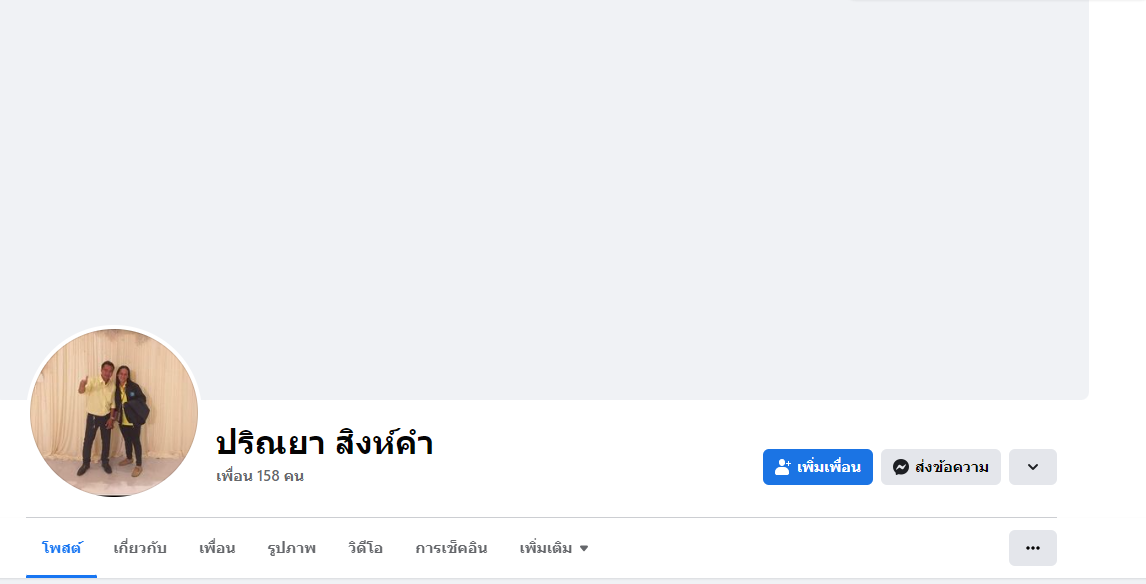Open the เกี่ยวกับ tab

click(140, 548)
